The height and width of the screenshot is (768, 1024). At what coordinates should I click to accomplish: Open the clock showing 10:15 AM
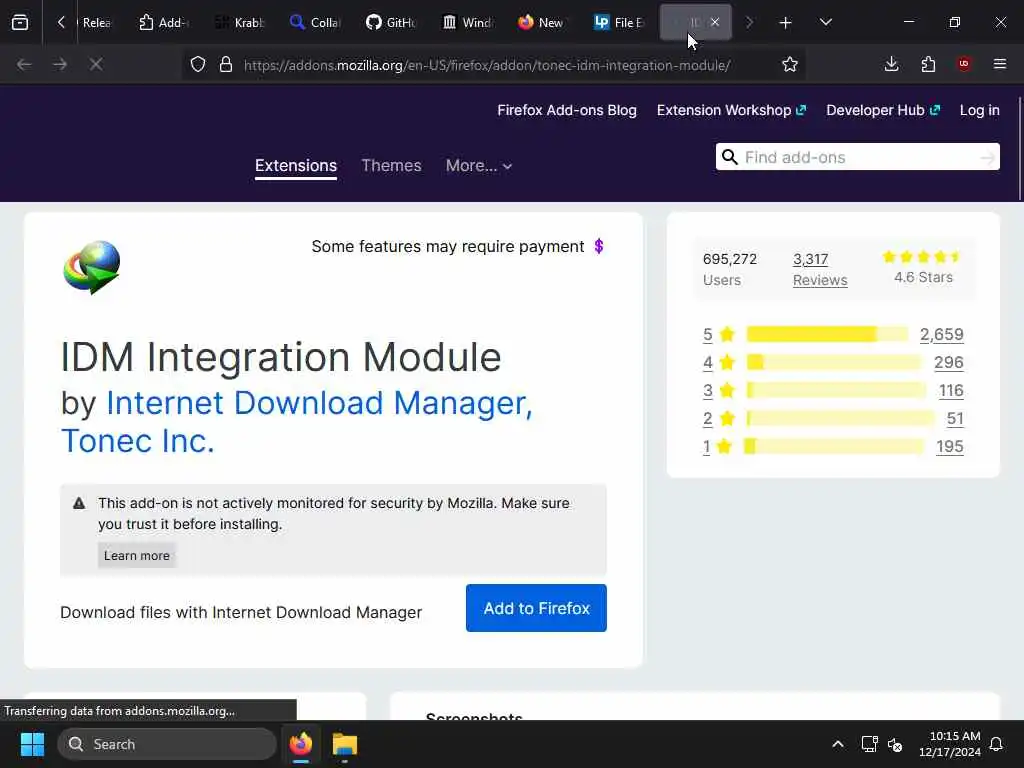pos(950,744)
